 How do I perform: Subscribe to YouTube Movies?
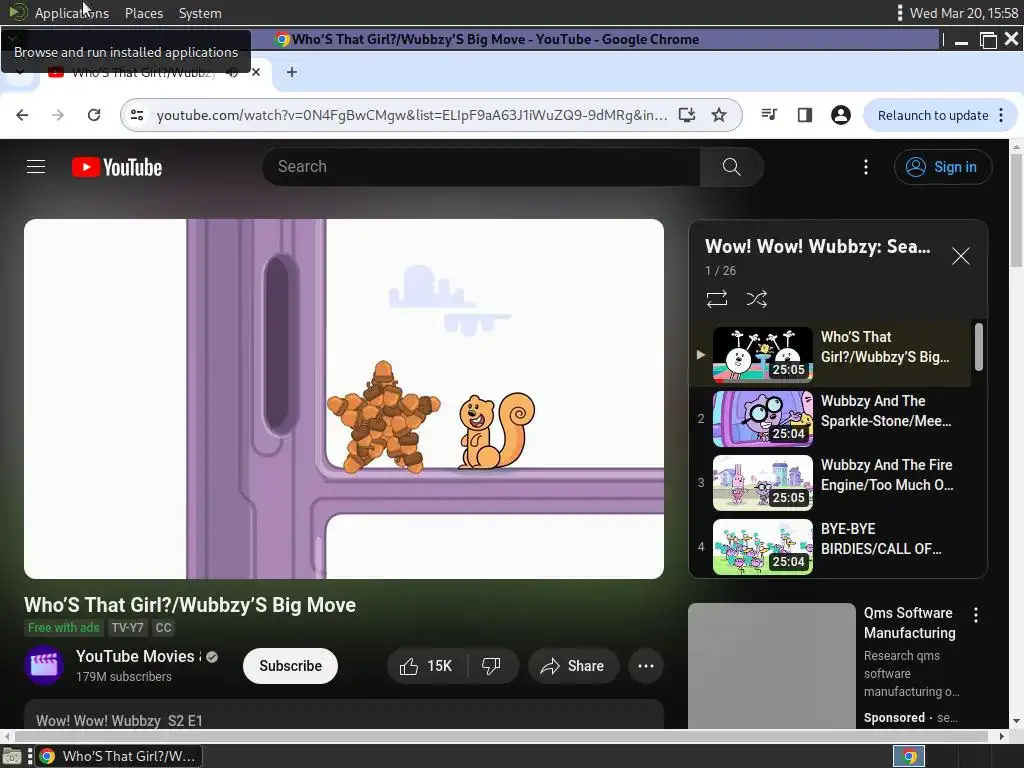pos(290,665)
